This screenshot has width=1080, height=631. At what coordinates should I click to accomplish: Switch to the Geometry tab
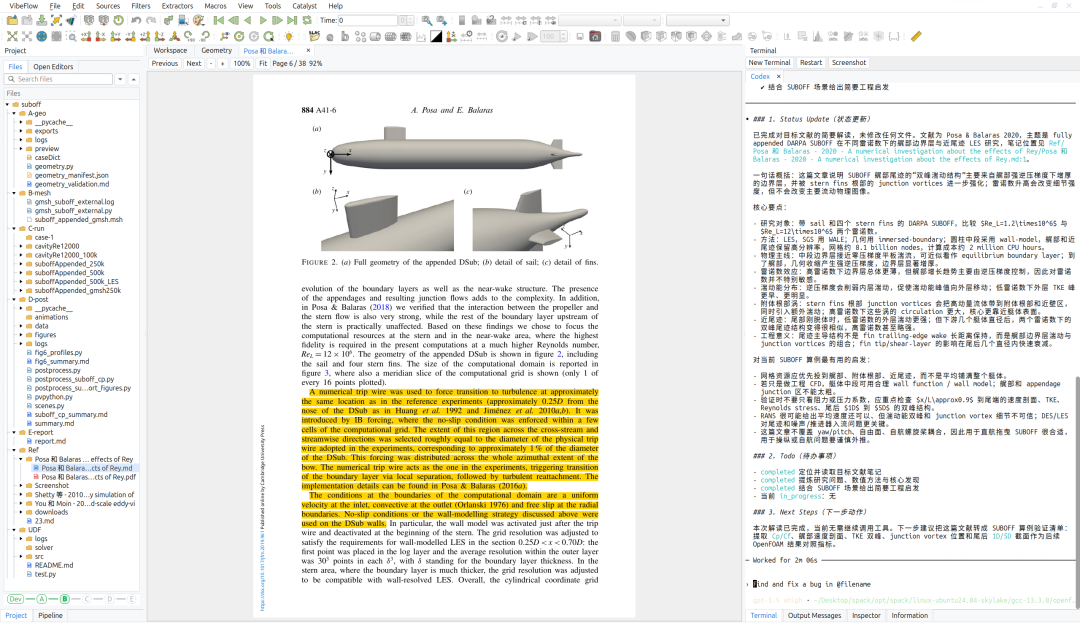pyautogui.click(x=216, y=50)
